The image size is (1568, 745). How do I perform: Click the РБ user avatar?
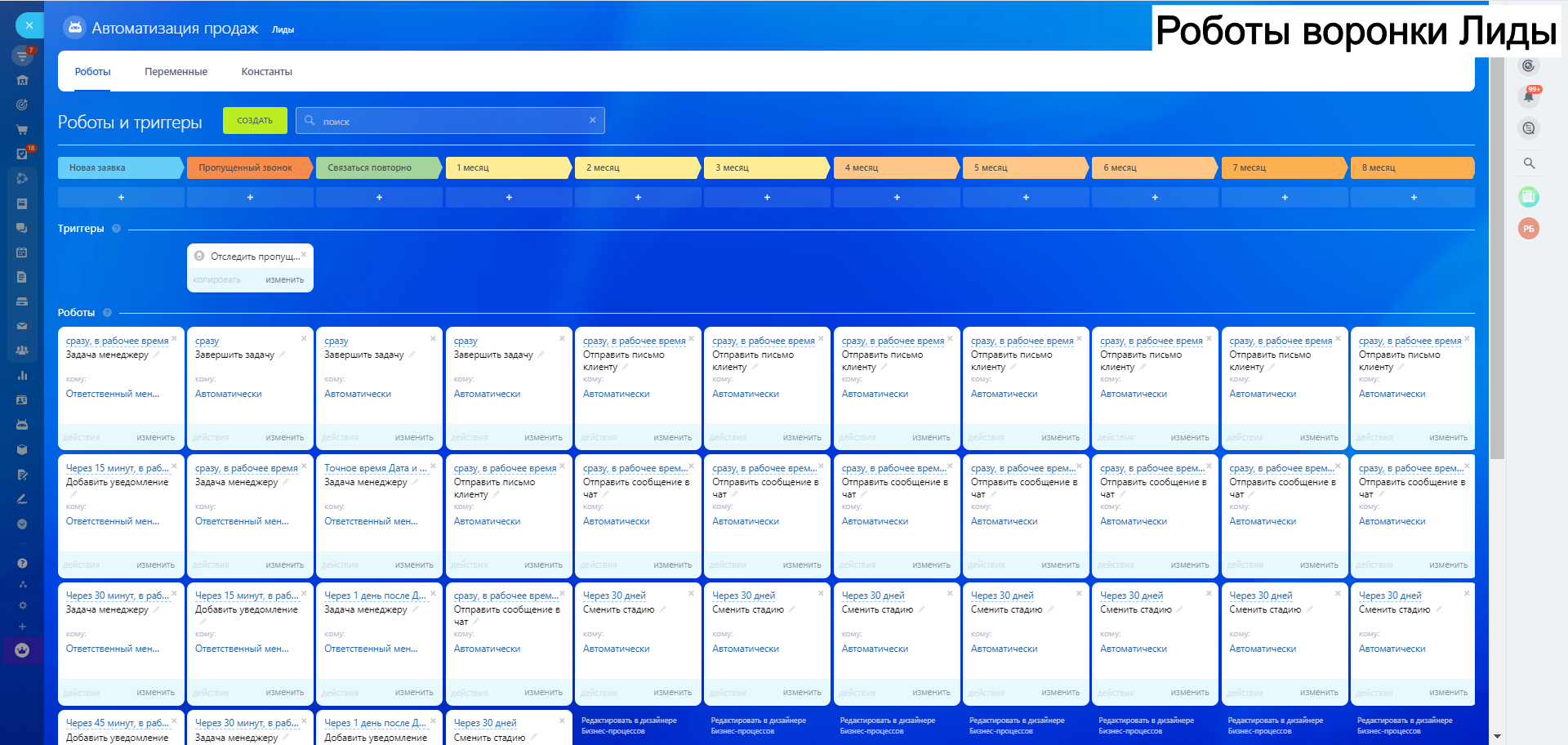(1529, 229)
